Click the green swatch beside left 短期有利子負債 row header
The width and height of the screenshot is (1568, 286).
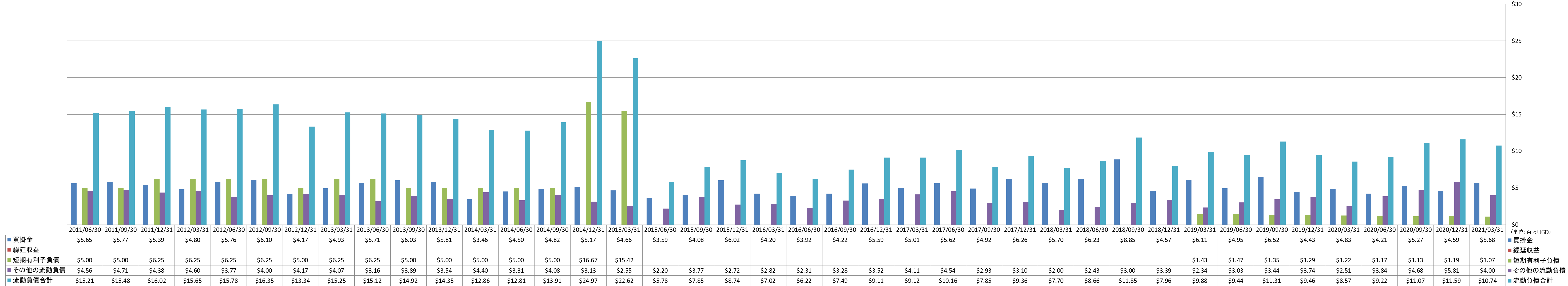(x=9, y=260)
